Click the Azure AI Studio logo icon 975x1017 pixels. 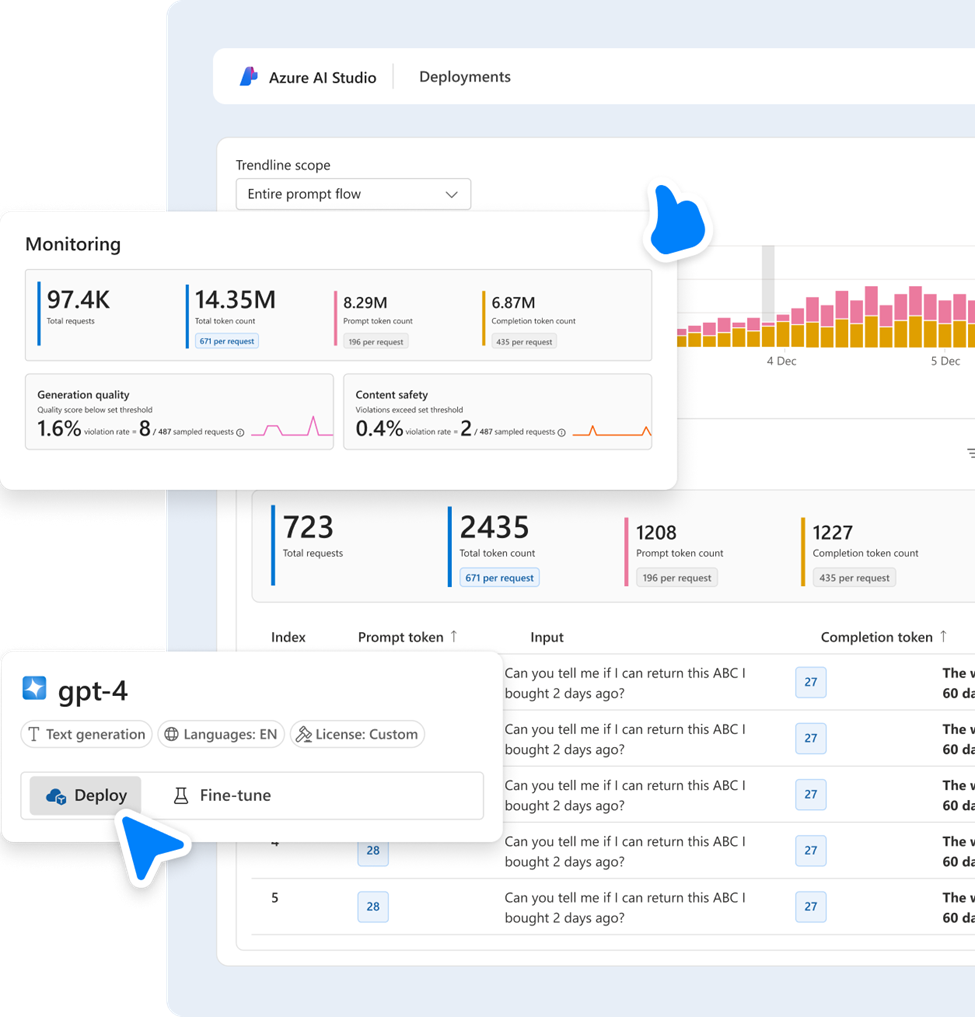pyautogui.click(x=249, y=77)
